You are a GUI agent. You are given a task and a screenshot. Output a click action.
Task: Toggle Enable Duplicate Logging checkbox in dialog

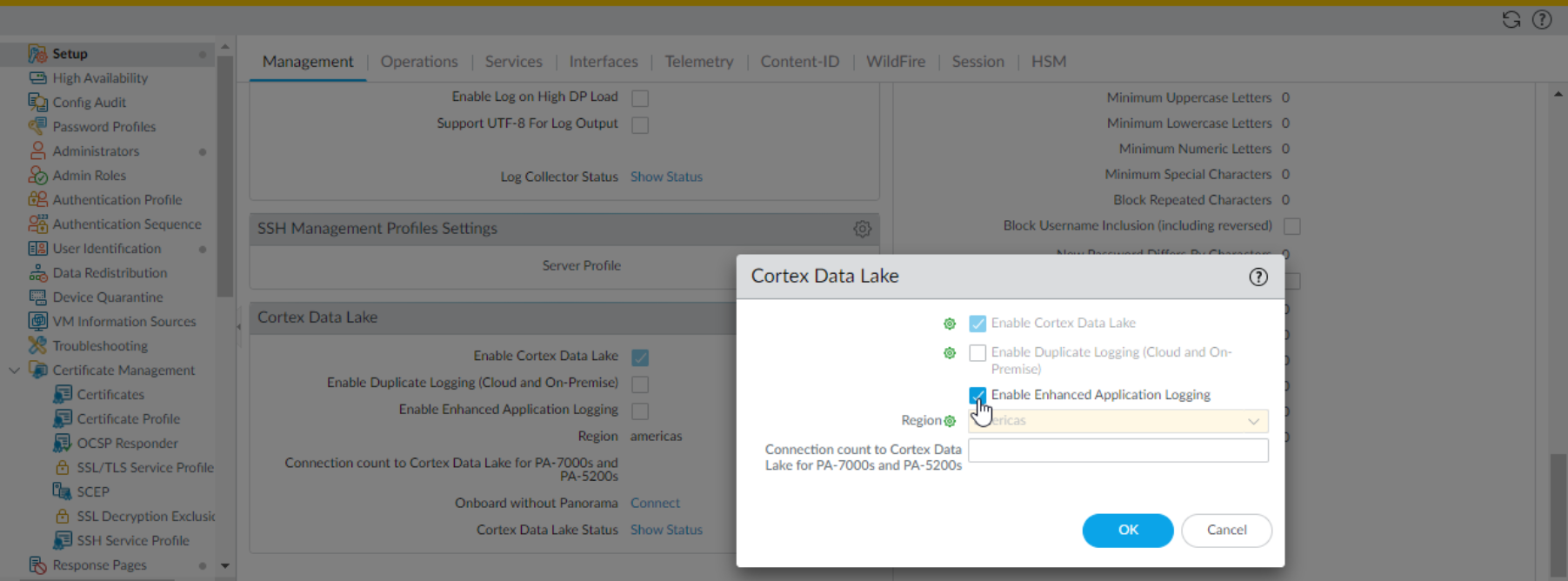[x=977, y=353]
